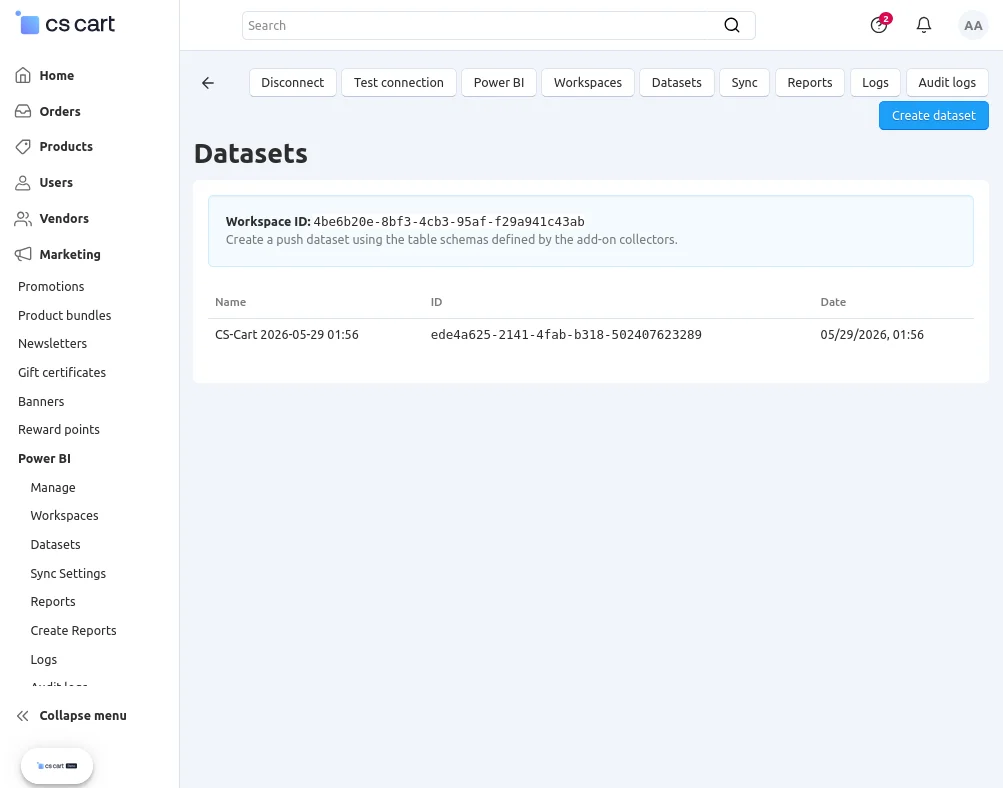Open Datasets under Power BI sidebar

[56, 544]
